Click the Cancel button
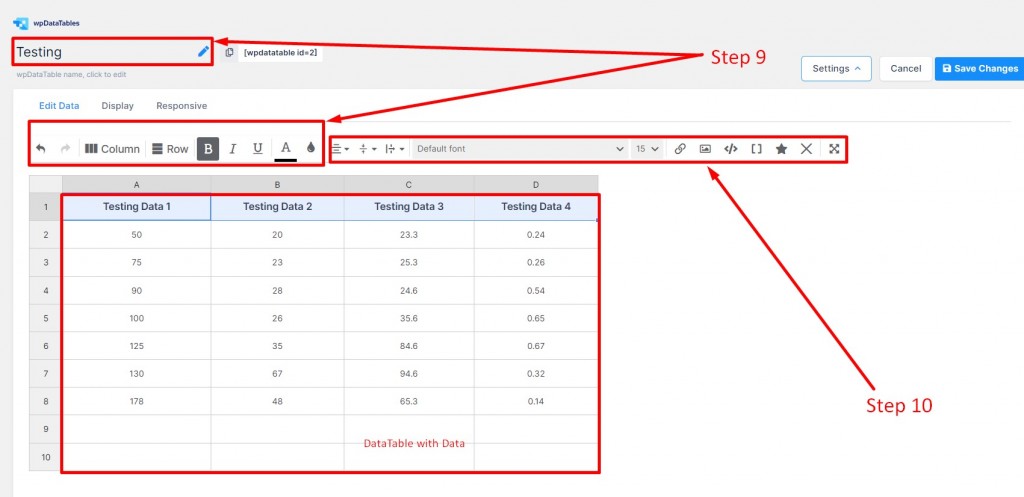 (906, 68)
